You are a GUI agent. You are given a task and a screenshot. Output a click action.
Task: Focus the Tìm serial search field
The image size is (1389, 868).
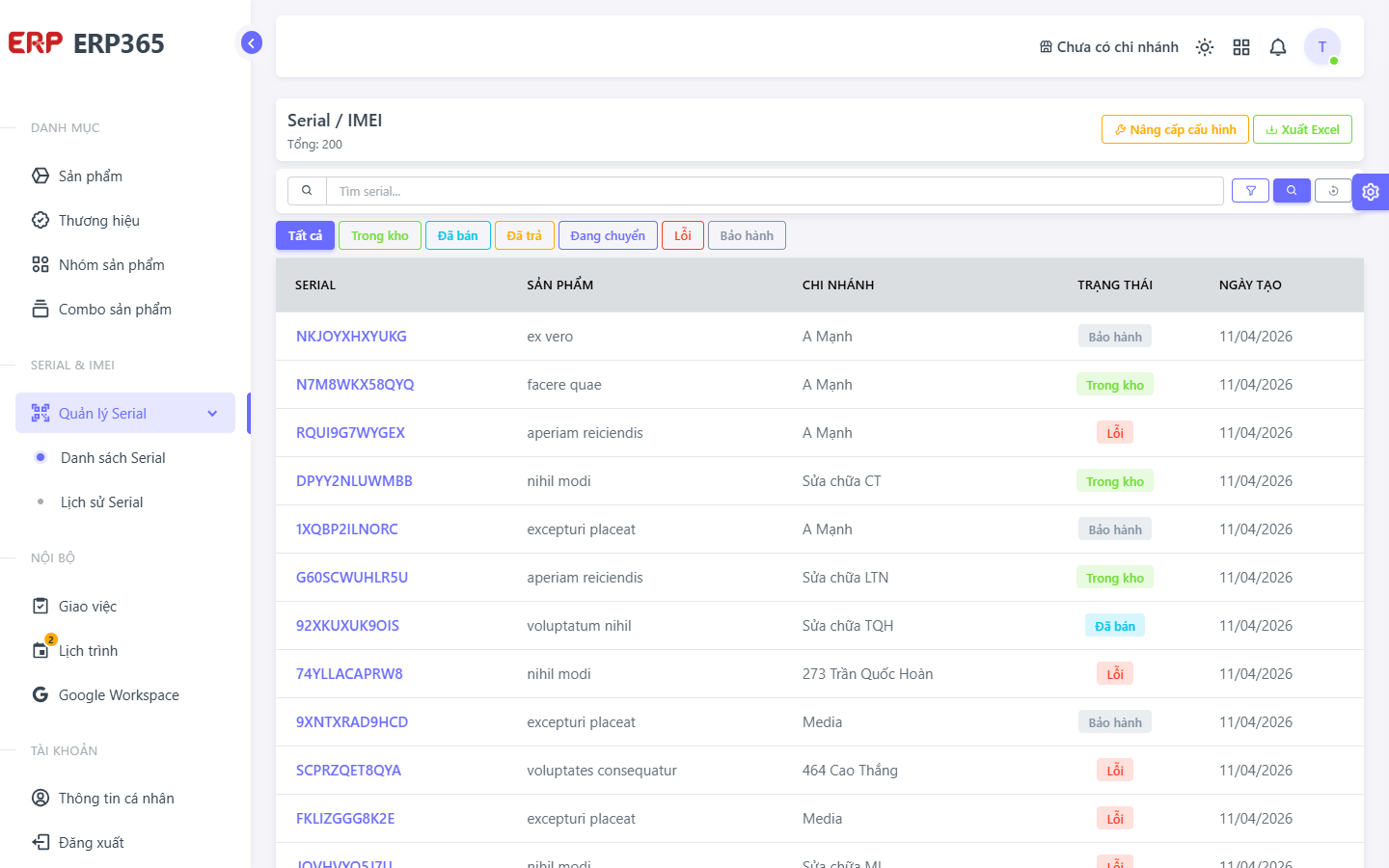tap(775, 191)
